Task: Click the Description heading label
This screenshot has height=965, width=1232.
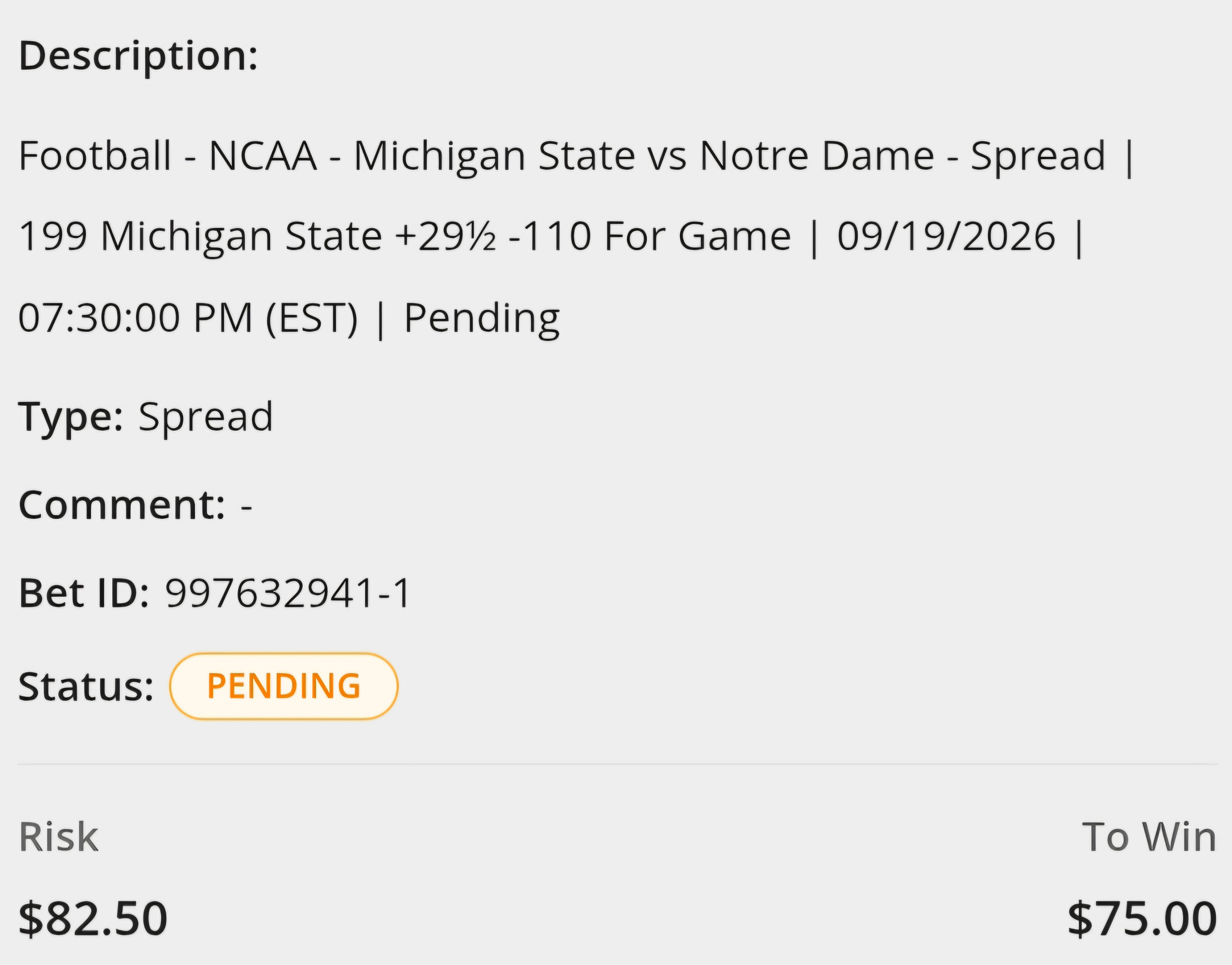Action: (x=138, y=57)
